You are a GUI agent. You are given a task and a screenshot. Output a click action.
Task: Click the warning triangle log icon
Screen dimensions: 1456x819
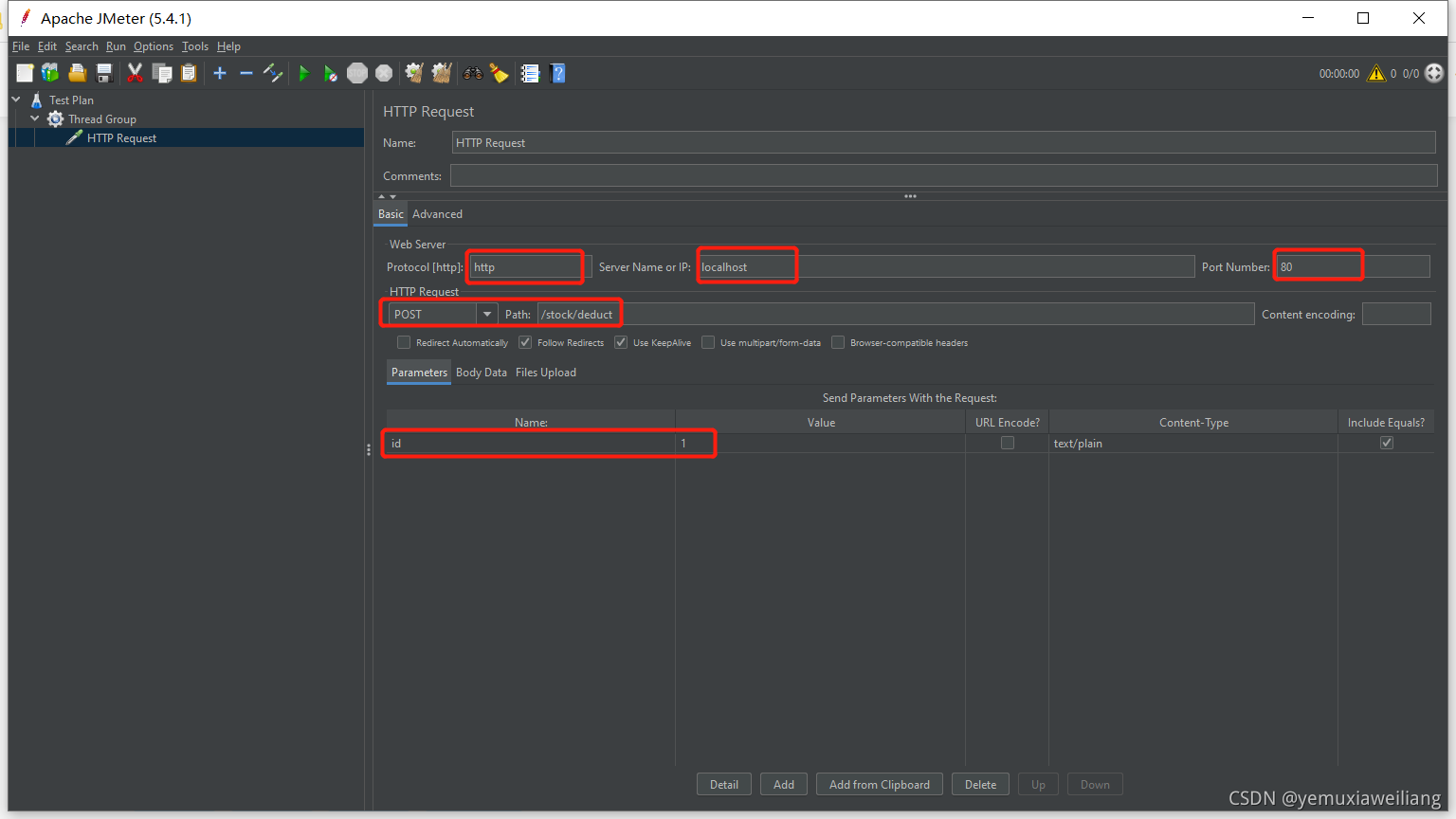(x=1376, y=73)
